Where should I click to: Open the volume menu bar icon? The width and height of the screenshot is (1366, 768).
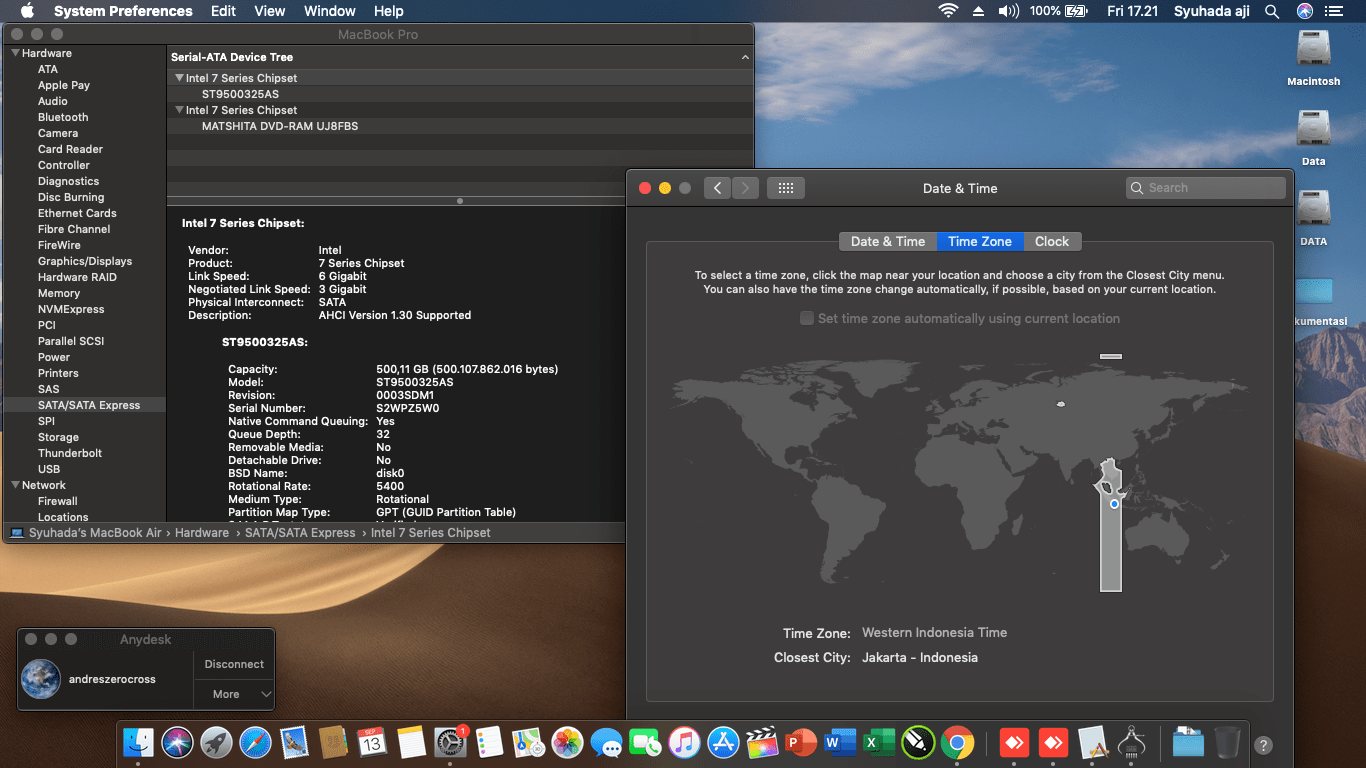(1008, 11)
